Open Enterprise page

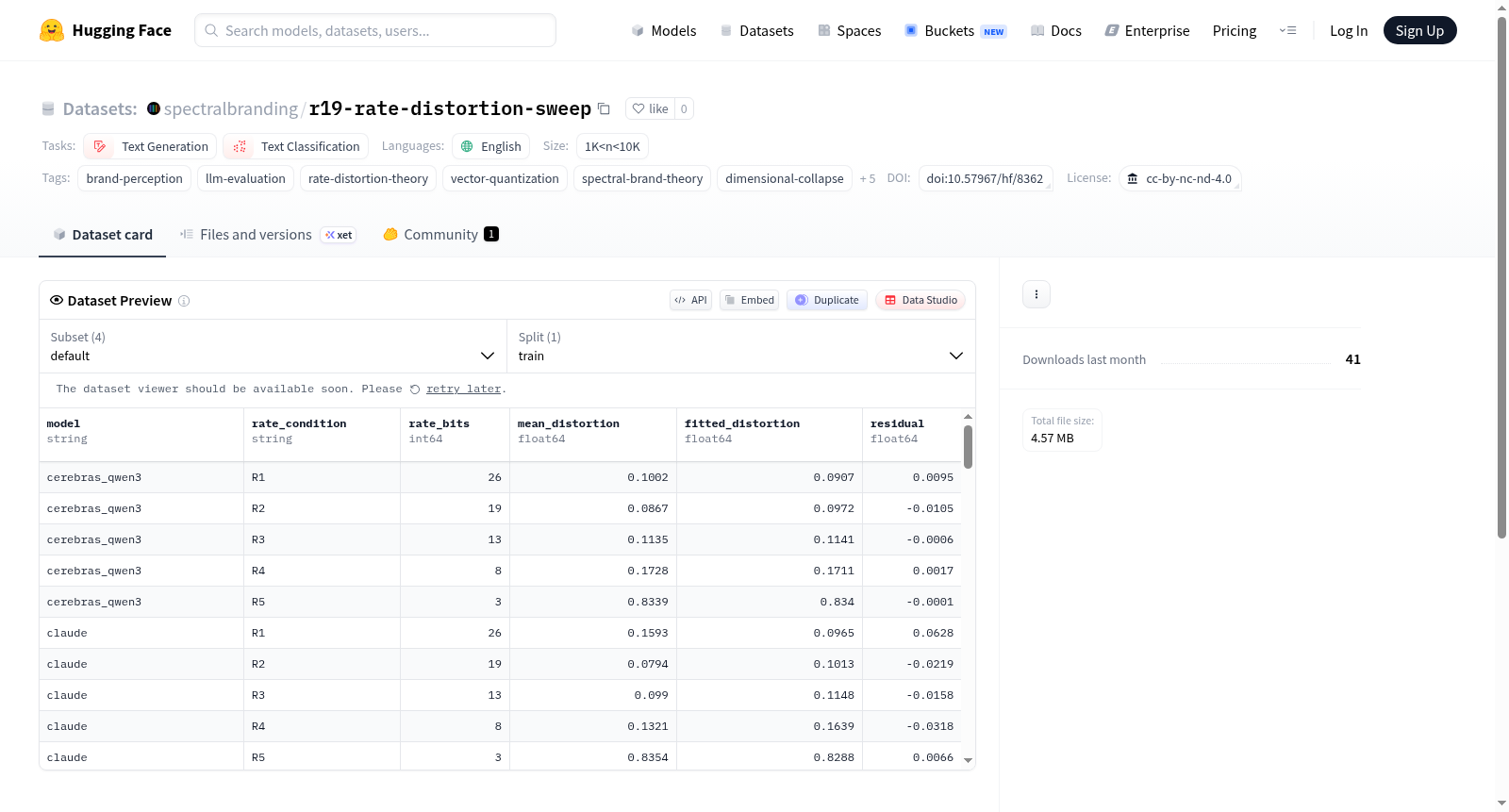pyautogui.click(x=1147, y=30)
